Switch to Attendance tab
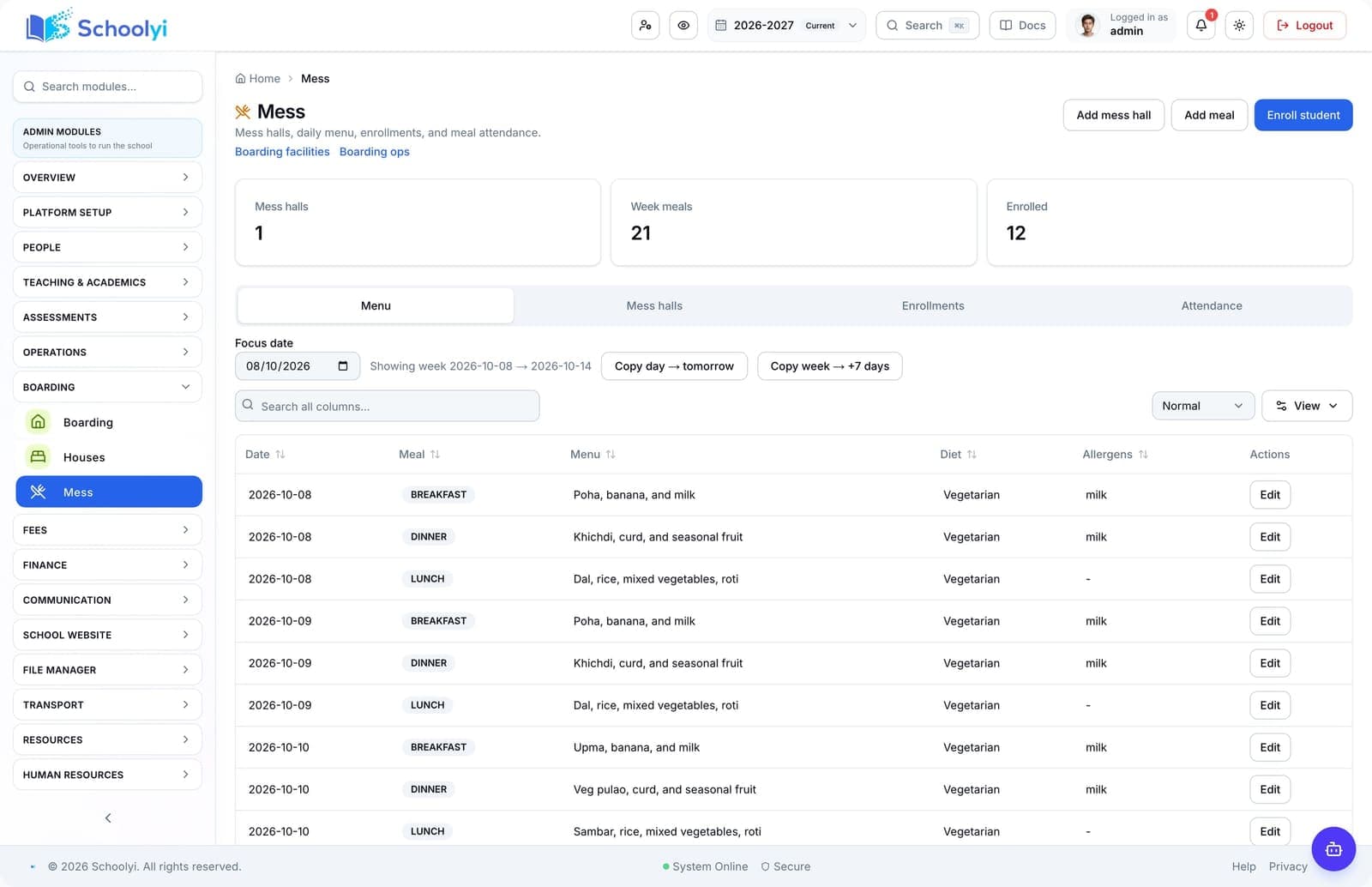The image size is (1372, 887). [1212, 305]
